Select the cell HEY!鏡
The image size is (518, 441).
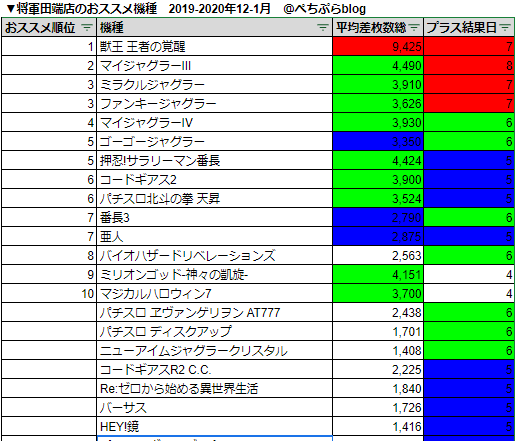coord(214,426)
